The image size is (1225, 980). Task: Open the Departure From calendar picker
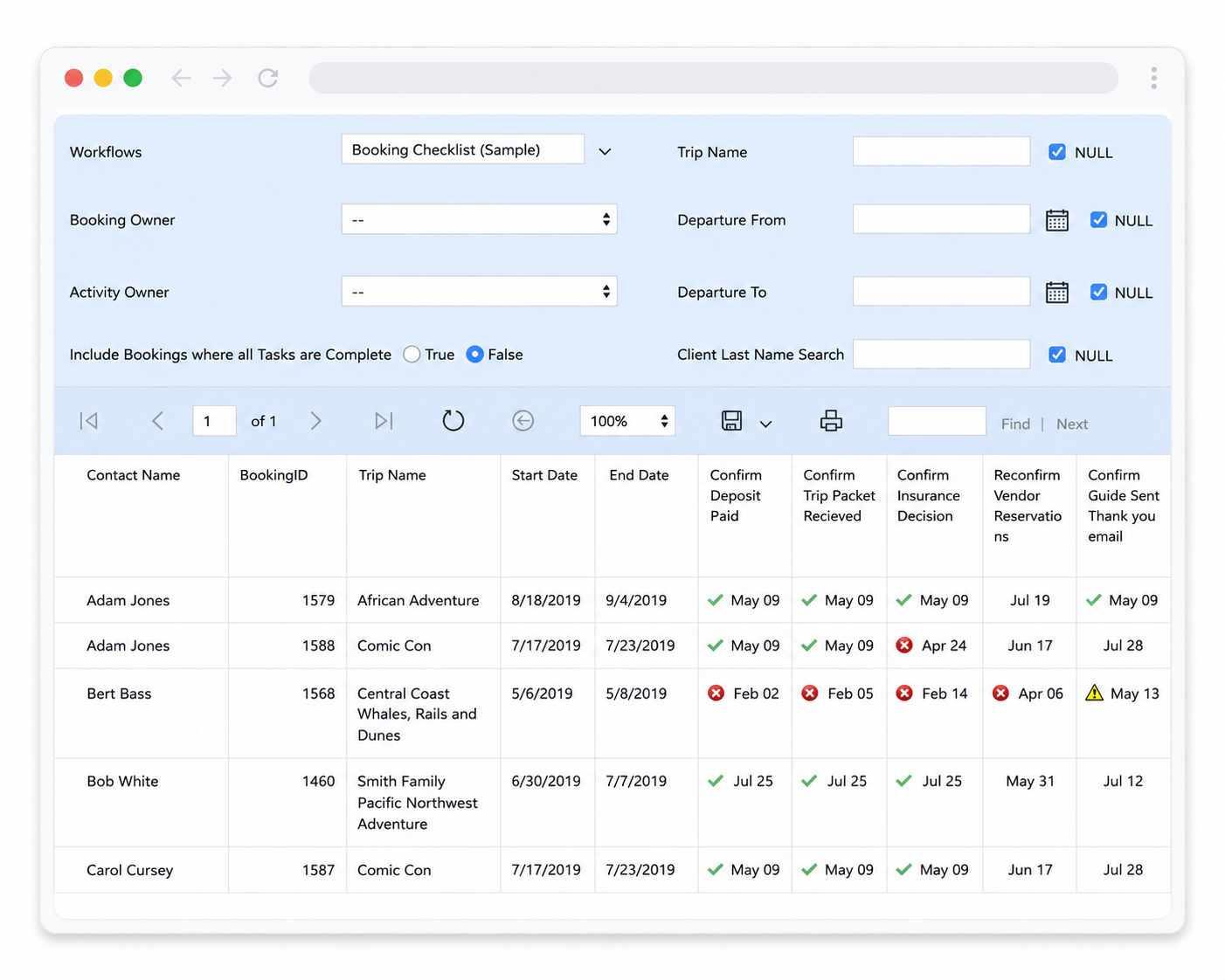(1056, 220)
